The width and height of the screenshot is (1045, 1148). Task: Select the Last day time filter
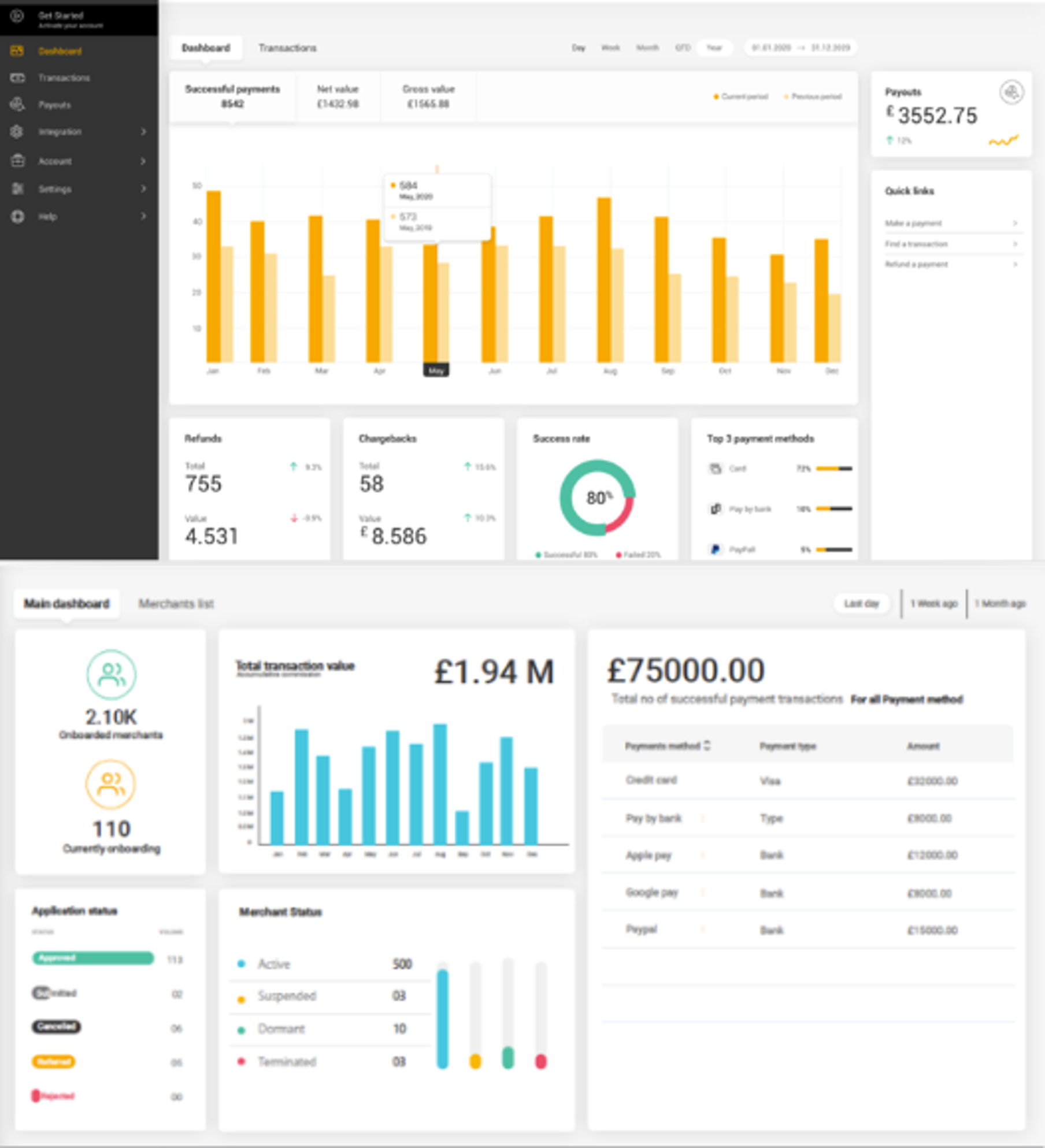click(x=861, y=604)
